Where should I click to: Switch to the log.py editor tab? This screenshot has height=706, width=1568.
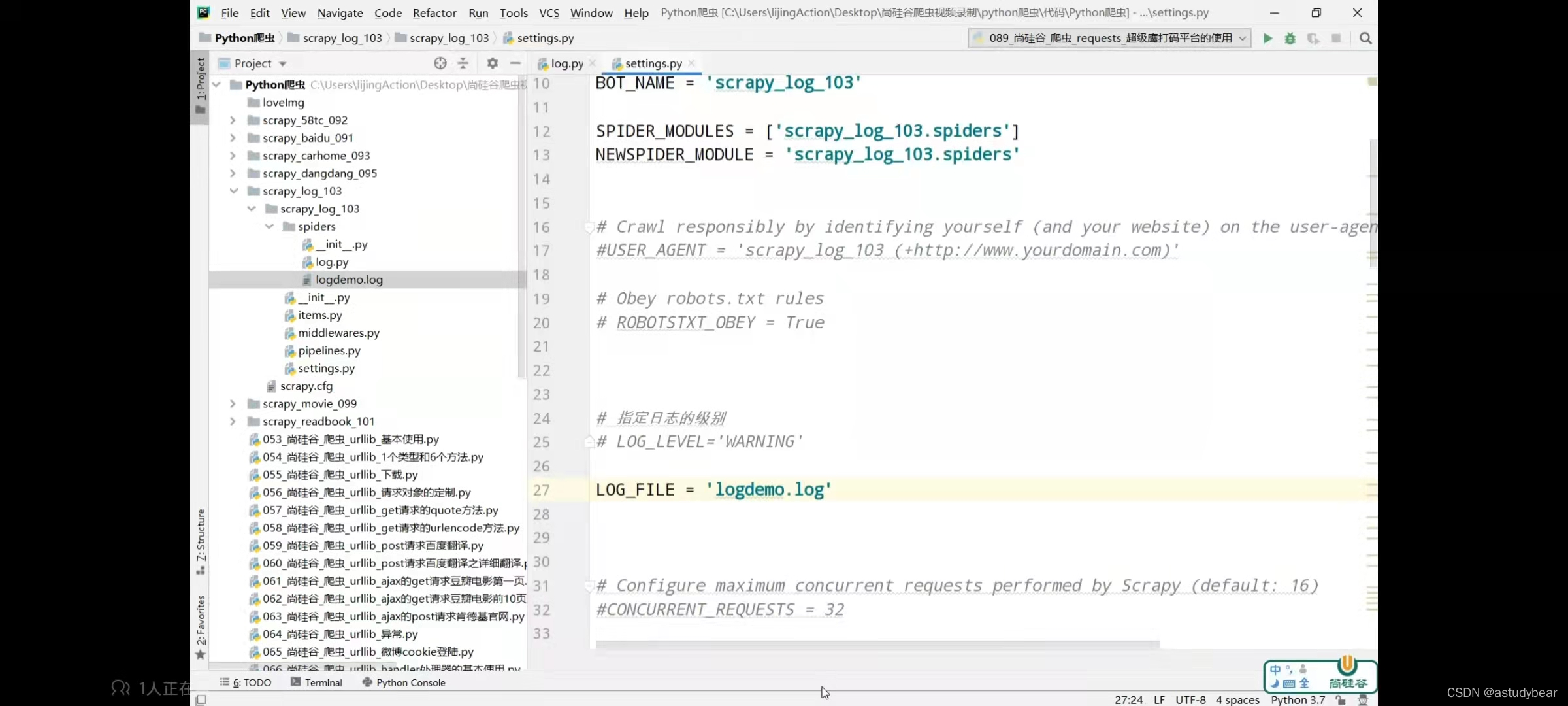[x=566, y=63]
